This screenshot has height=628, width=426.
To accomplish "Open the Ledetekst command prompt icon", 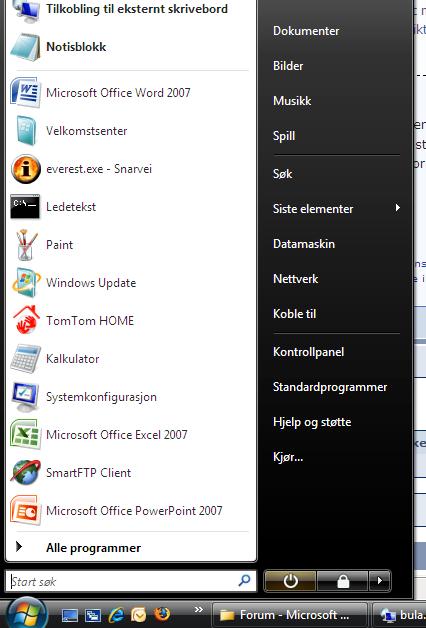I will tap(25, 207).
